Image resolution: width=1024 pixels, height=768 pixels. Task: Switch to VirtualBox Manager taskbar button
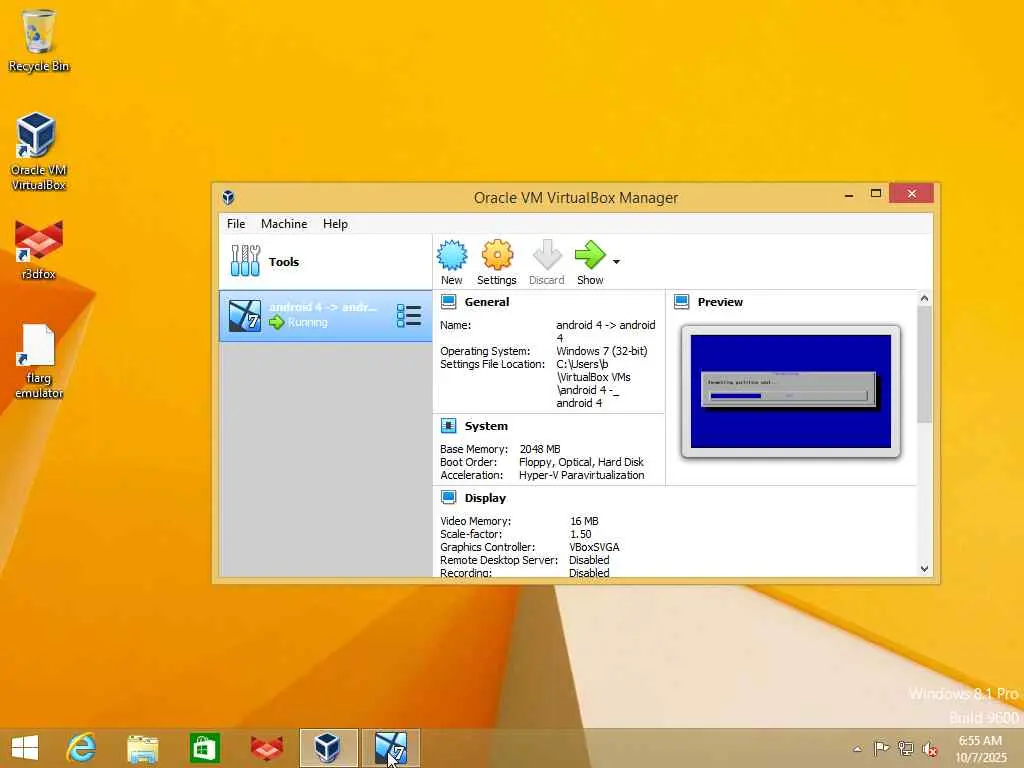(x=328, y=748)
